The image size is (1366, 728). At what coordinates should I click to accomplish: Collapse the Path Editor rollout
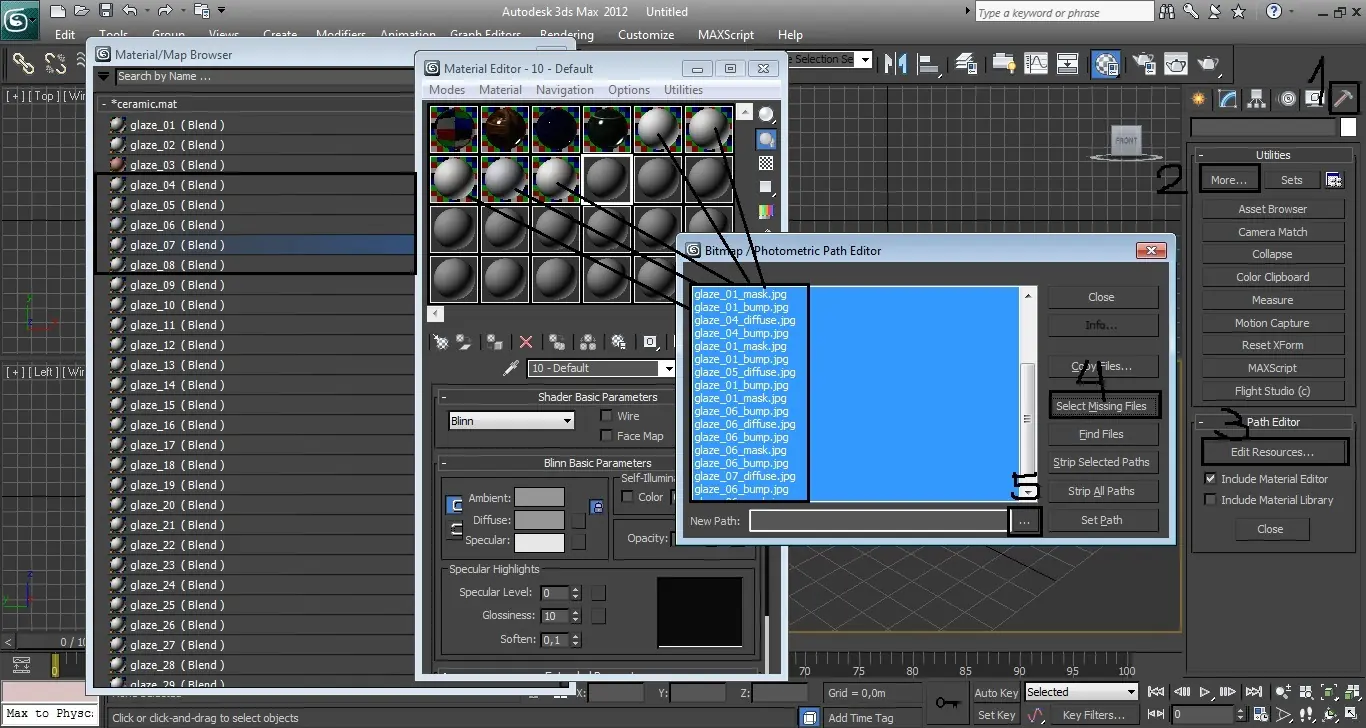coord(1201,422)
